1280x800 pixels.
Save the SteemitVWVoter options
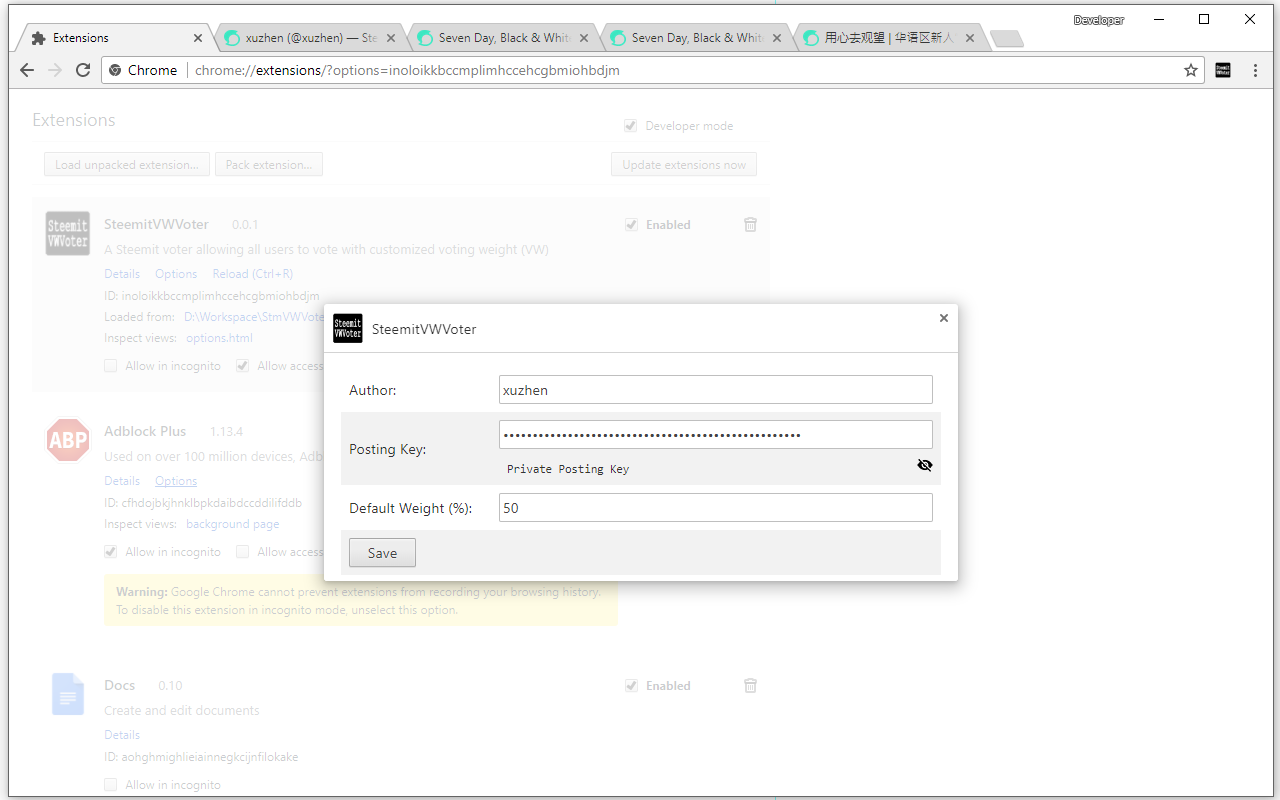382,553
